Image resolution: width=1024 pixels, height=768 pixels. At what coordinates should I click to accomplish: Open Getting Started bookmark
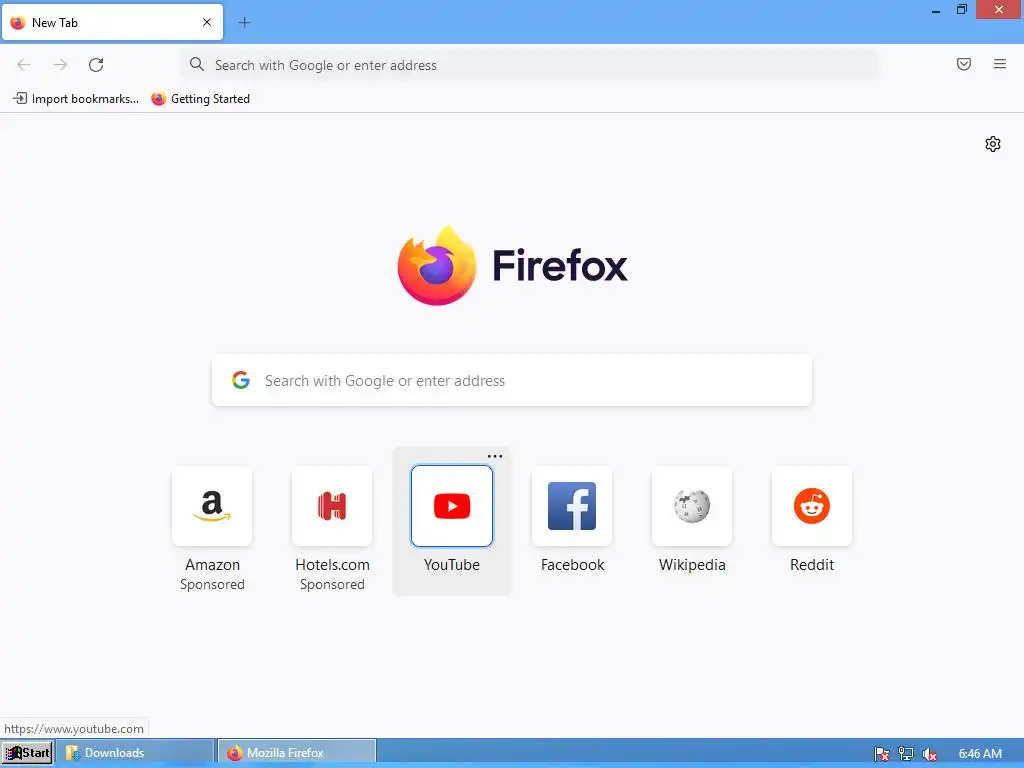tap(200, 99)
